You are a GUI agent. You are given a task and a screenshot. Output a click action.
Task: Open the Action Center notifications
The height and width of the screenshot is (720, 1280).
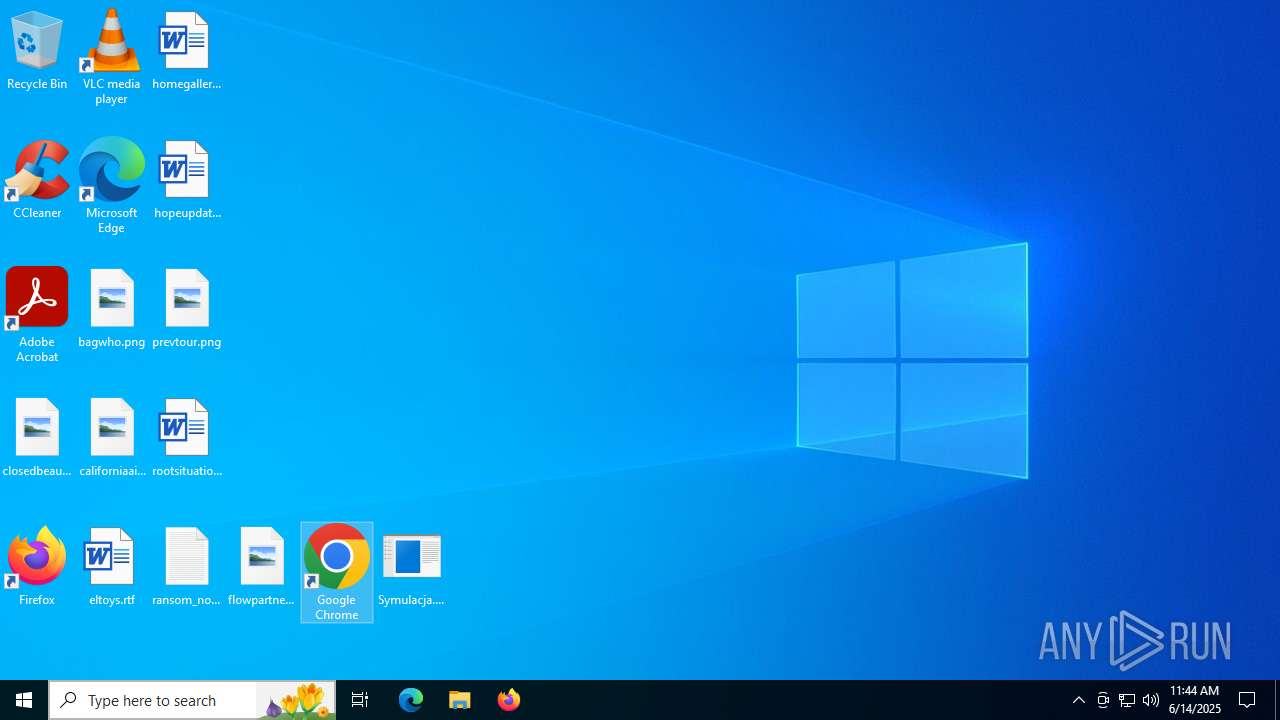pos(1248,700)
